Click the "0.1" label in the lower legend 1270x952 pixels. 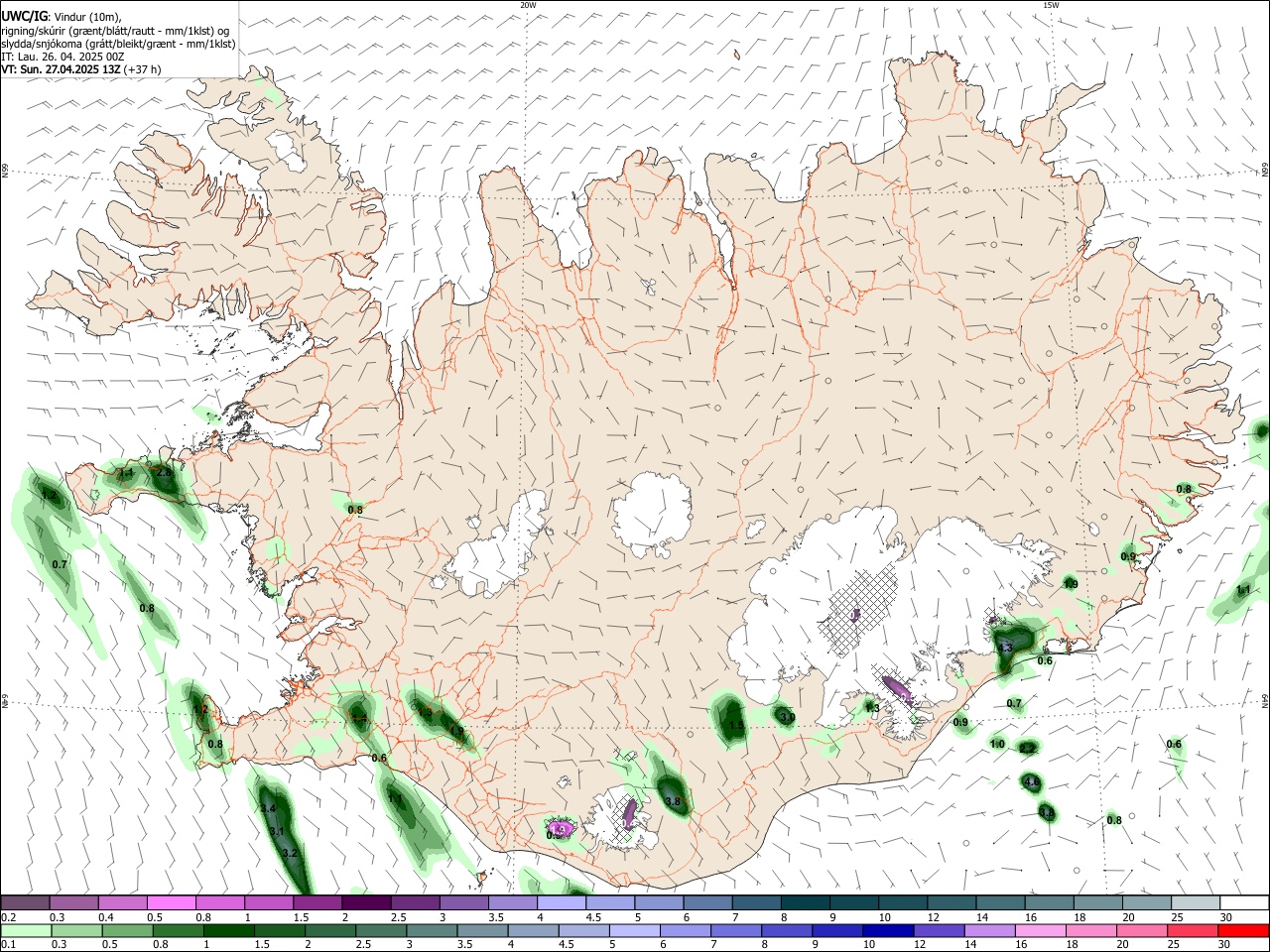(8, 944)
